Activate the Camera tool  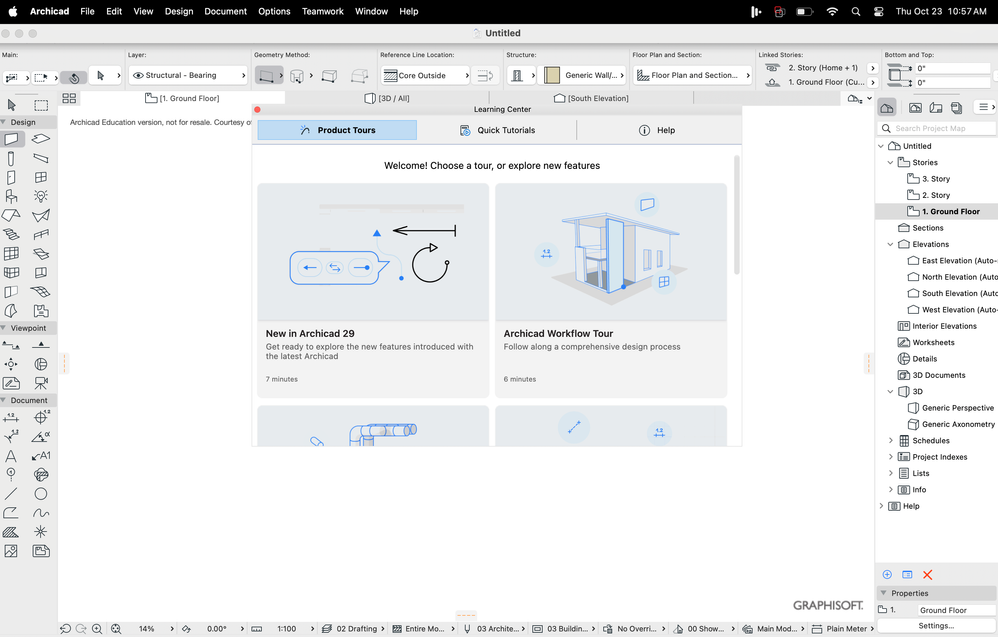point(41,383)
